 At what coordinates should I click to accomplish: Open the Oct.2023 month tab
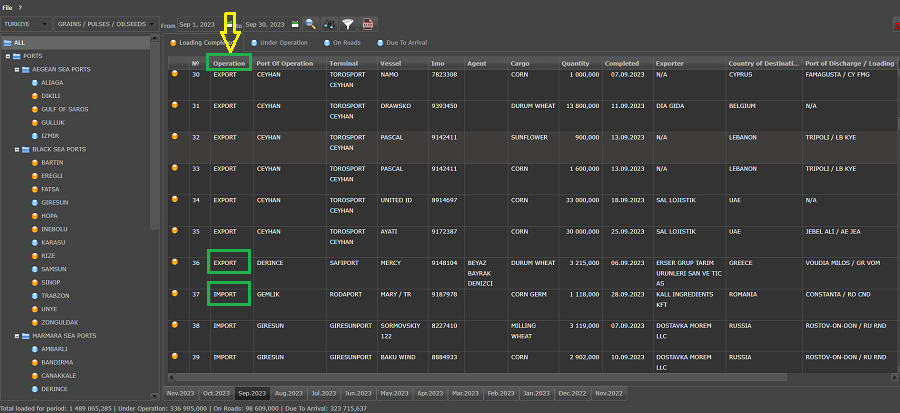216,393
